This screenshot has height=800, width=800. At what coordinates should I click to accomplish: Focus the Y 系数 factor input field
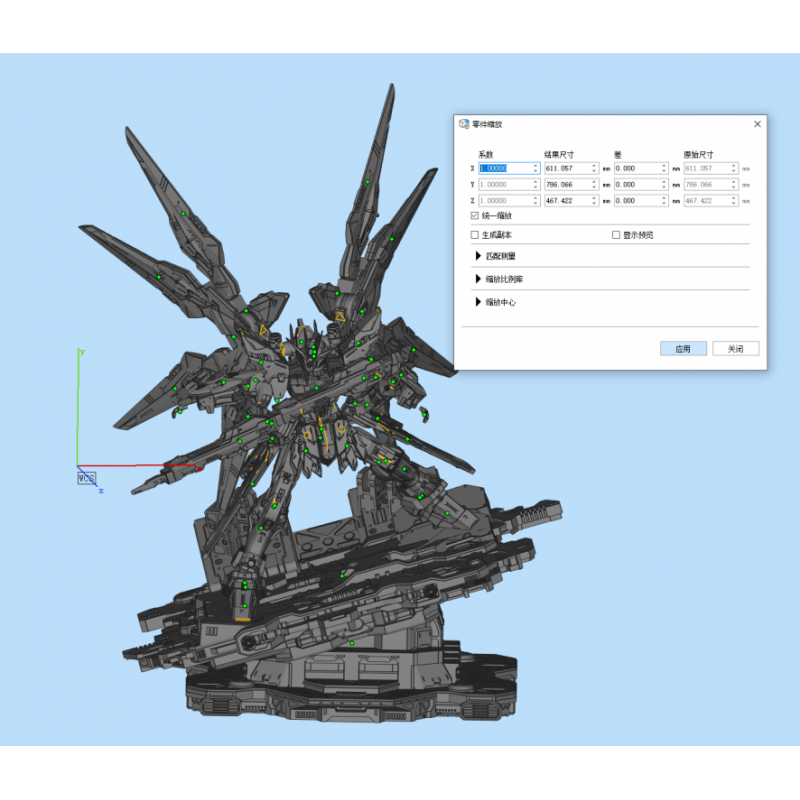coord(509,185)
